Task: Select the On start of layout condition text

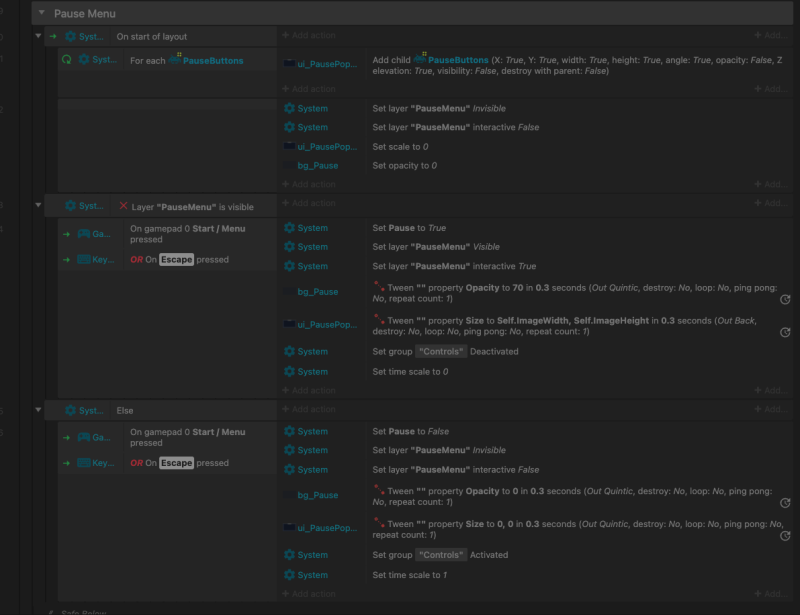Action: tap(152, 37)
